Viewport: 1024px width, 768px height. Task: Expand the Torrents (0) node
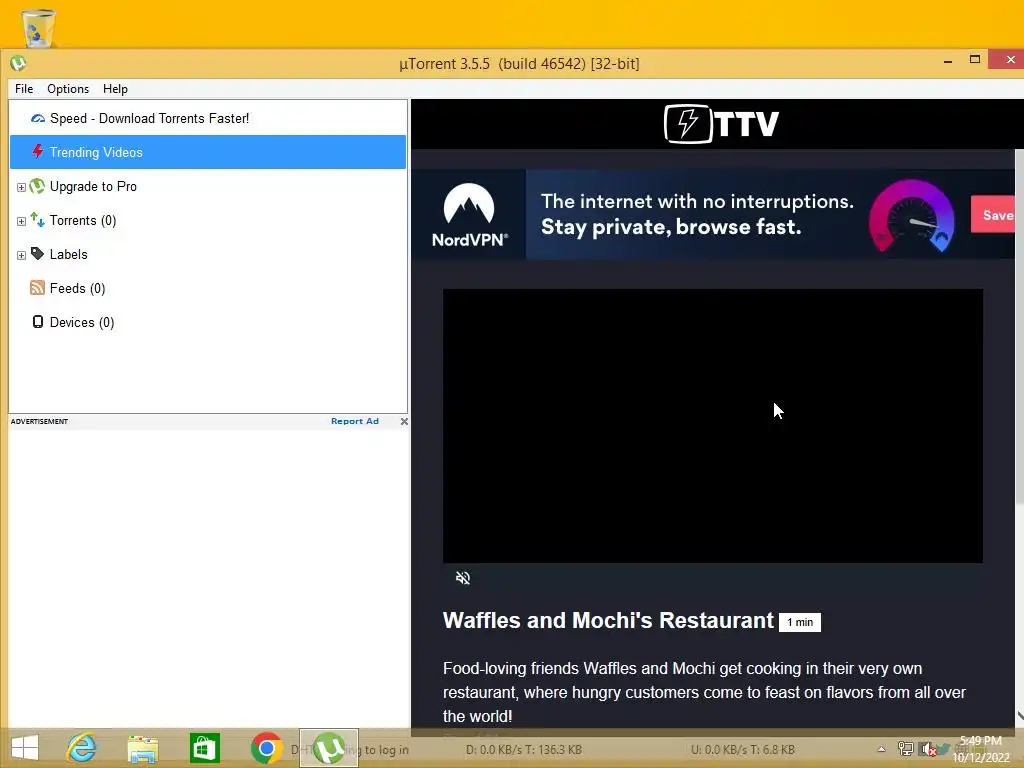(x=21, y=221)
